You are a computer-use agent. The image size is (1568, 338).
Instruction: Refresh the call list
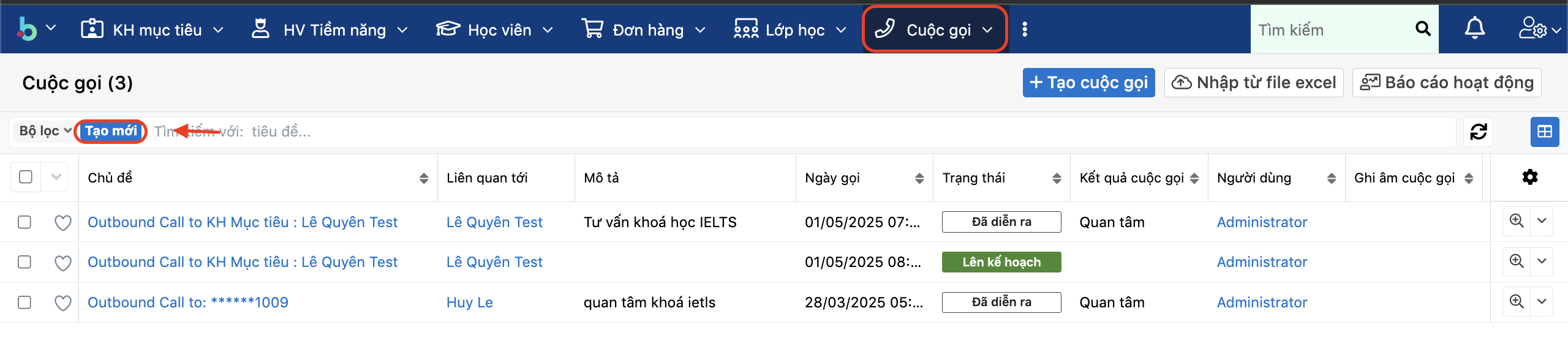pyautogui.click(x=1478, y=132)
